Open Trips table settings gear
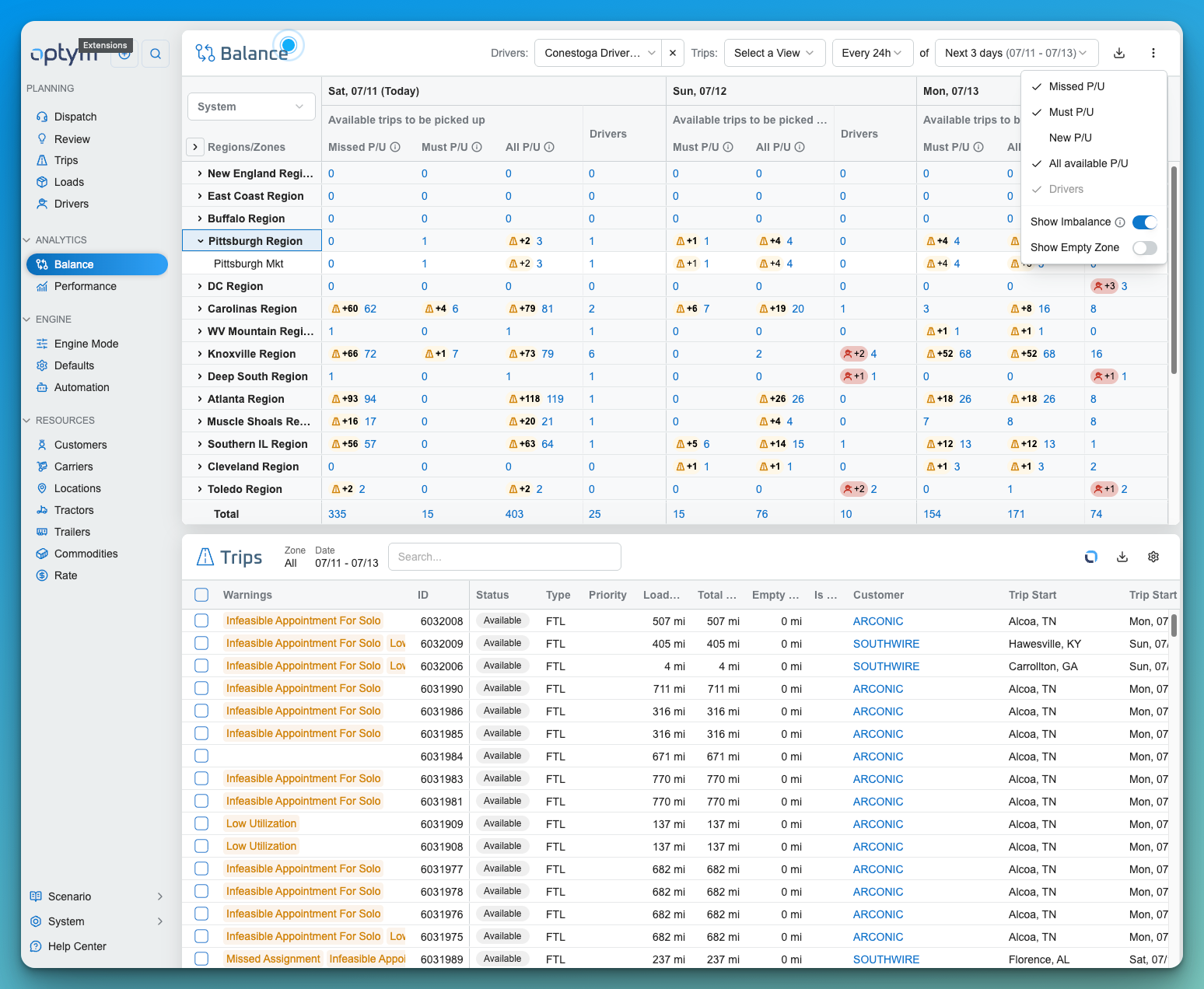The image size is (1204, 989). tap(1153, 557)
